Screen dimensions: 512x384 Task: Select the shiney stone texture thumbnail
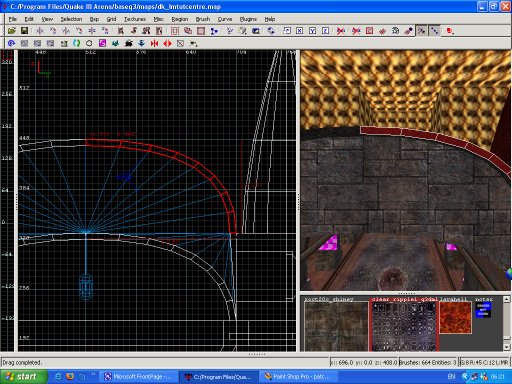336,326
